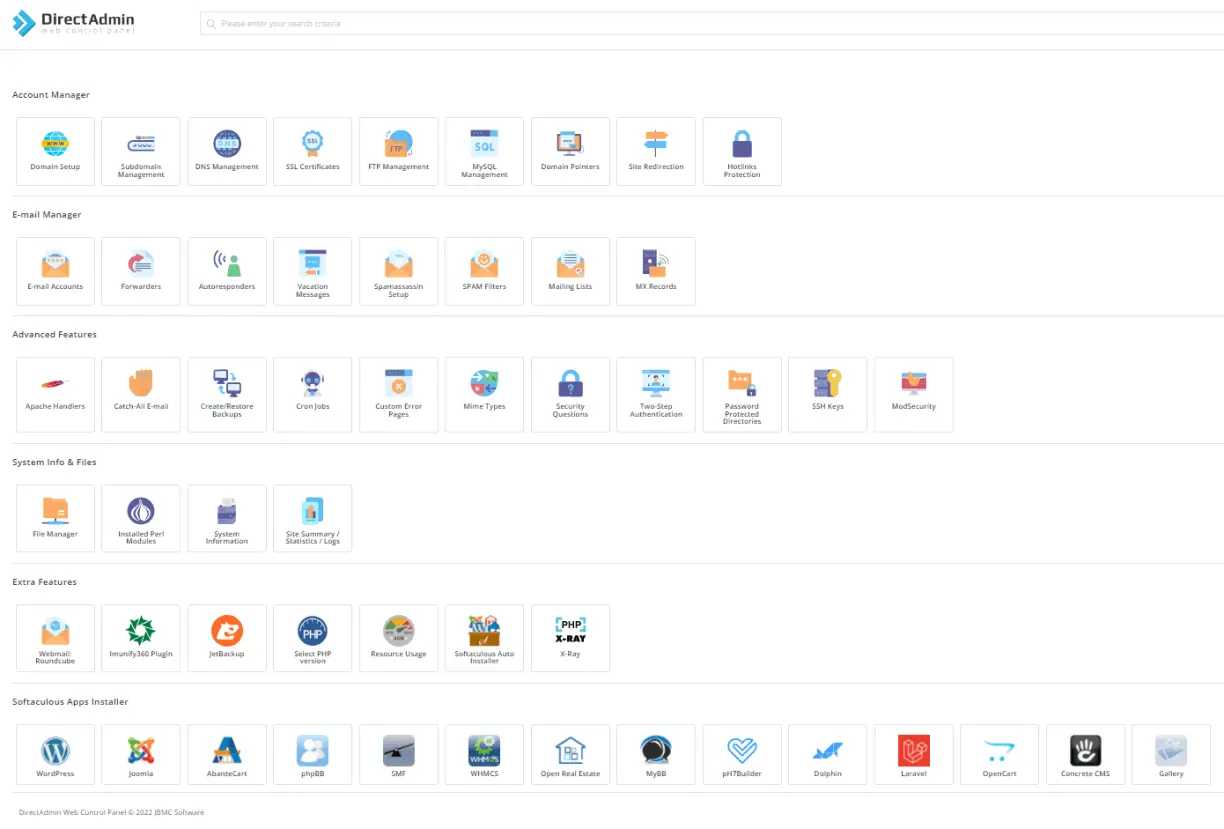Open SSH Keys

(828, 394)
